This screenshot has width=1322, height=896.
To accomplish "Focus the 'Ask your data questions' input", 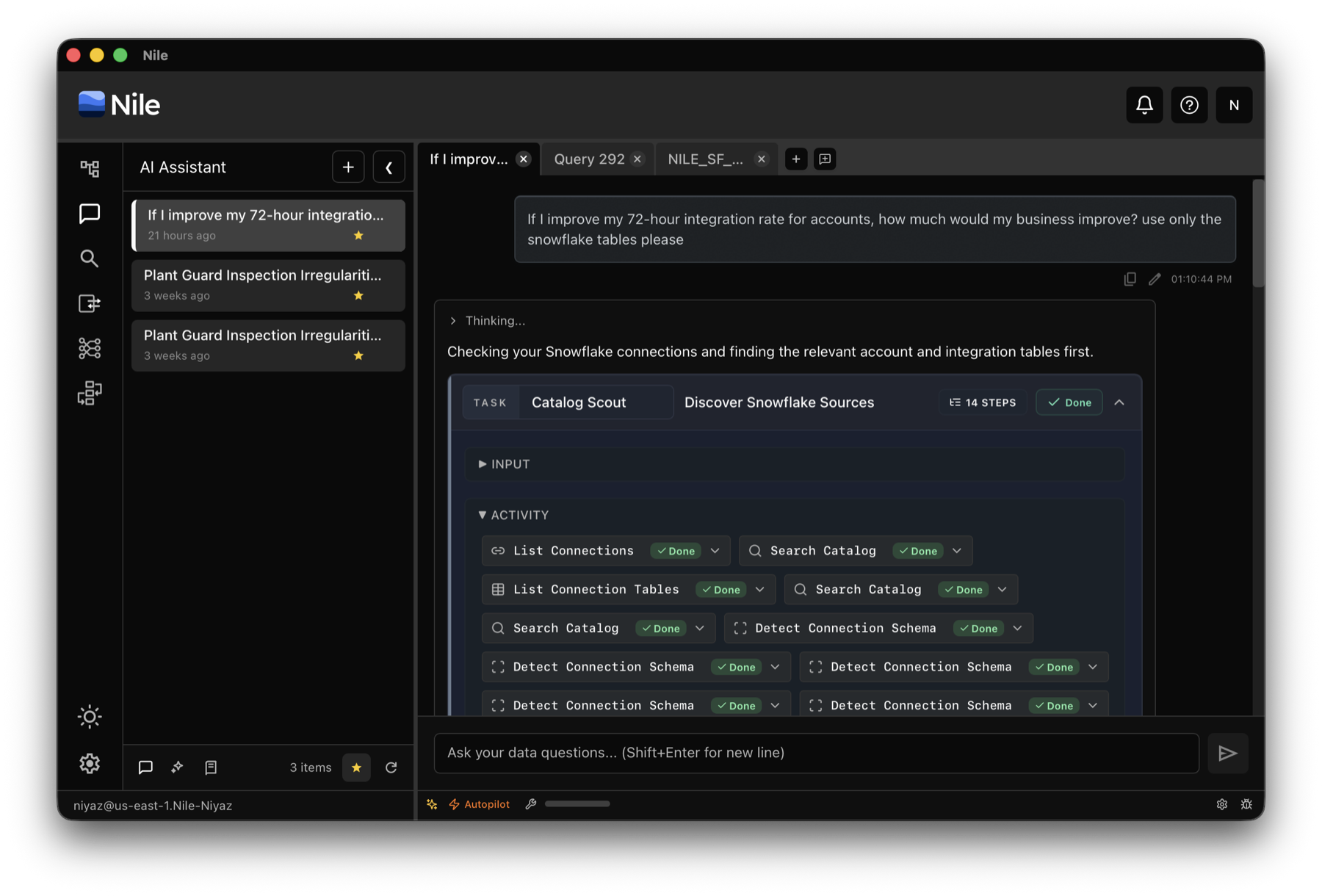I will pyautogui.click(x=817, y=753).
